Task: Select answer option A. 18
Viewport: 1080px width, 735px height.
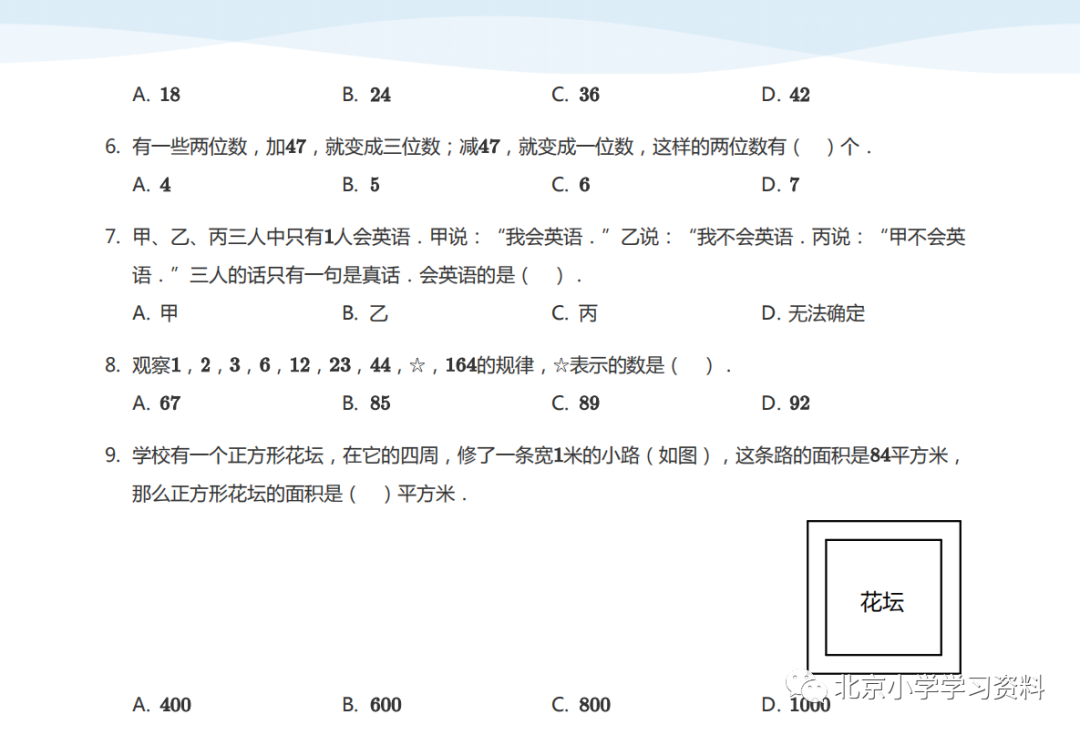Action: (156, 94)
